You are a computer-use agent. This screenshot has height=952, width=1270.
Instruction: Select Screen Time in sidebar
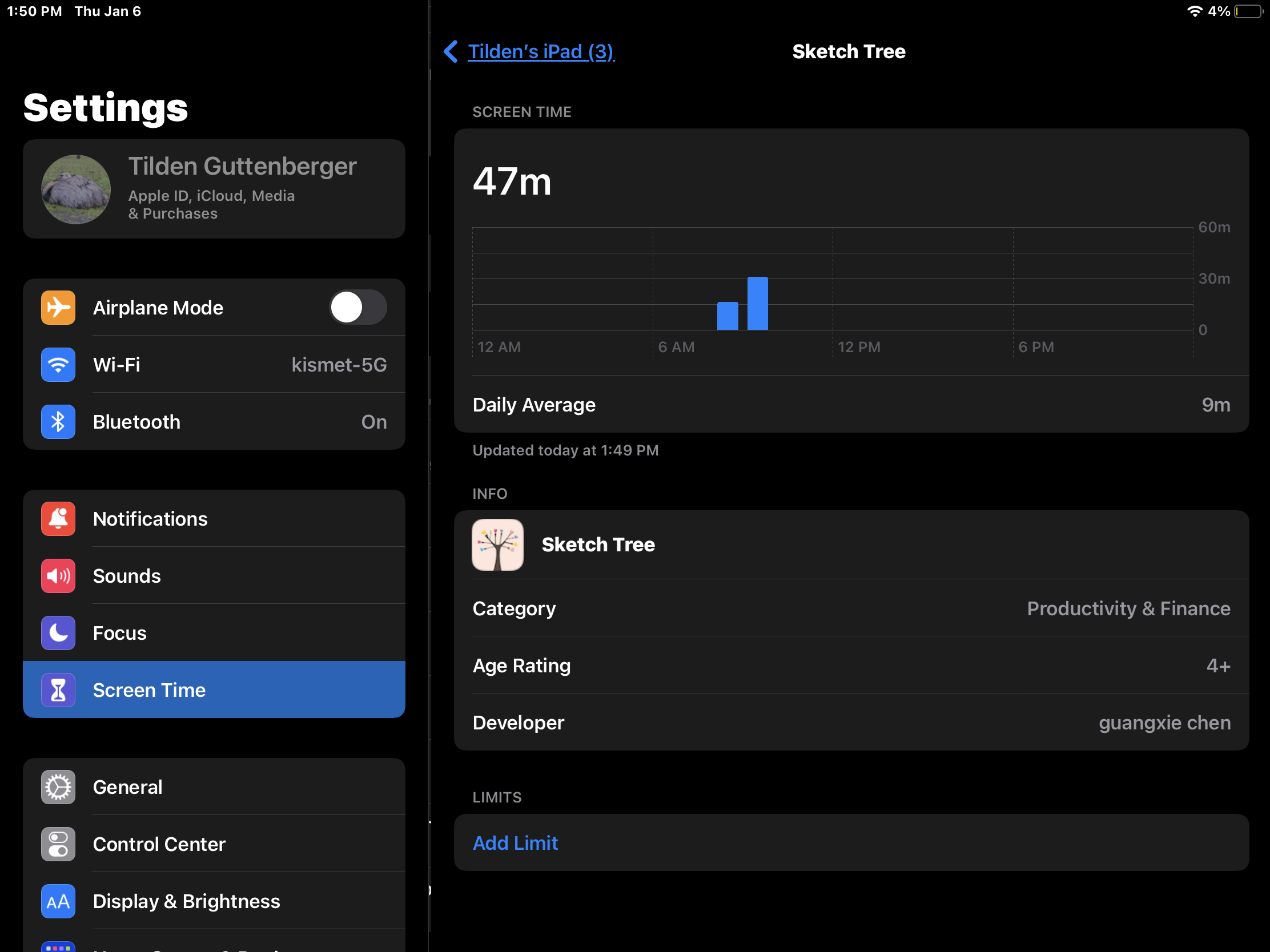214,690
